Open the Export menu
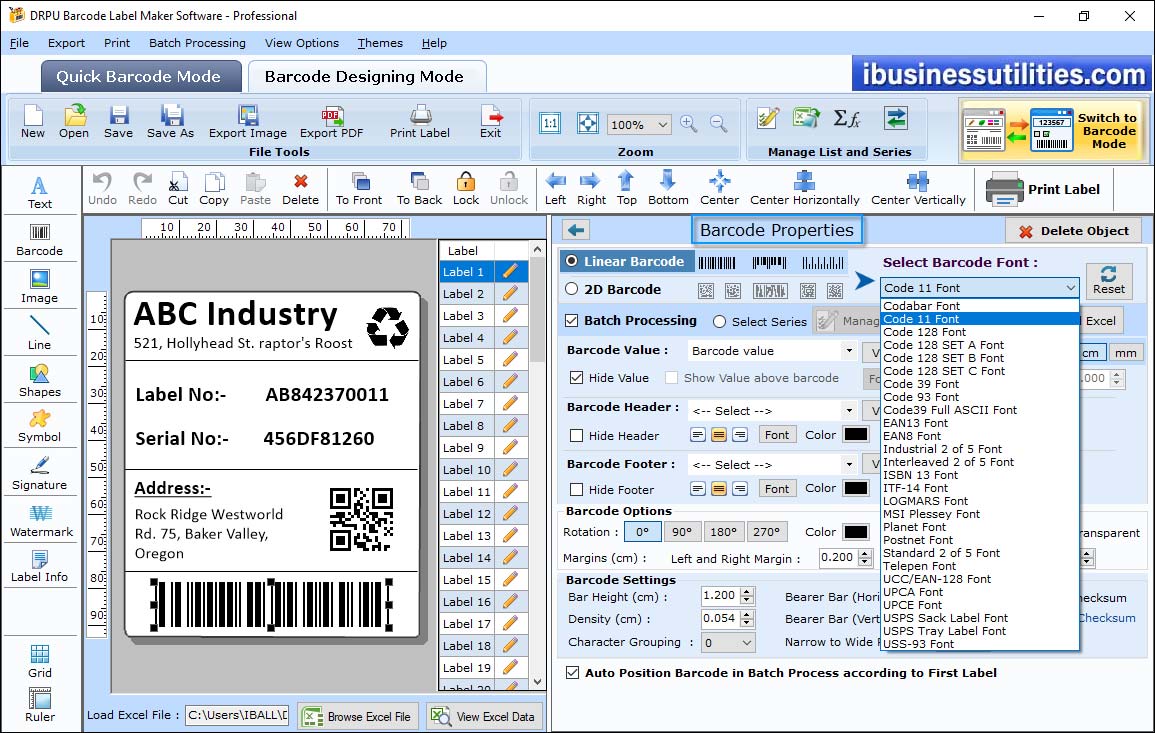Image resolution: width=1155 pixels, height=733 pixels. click(x=66, y=43)
